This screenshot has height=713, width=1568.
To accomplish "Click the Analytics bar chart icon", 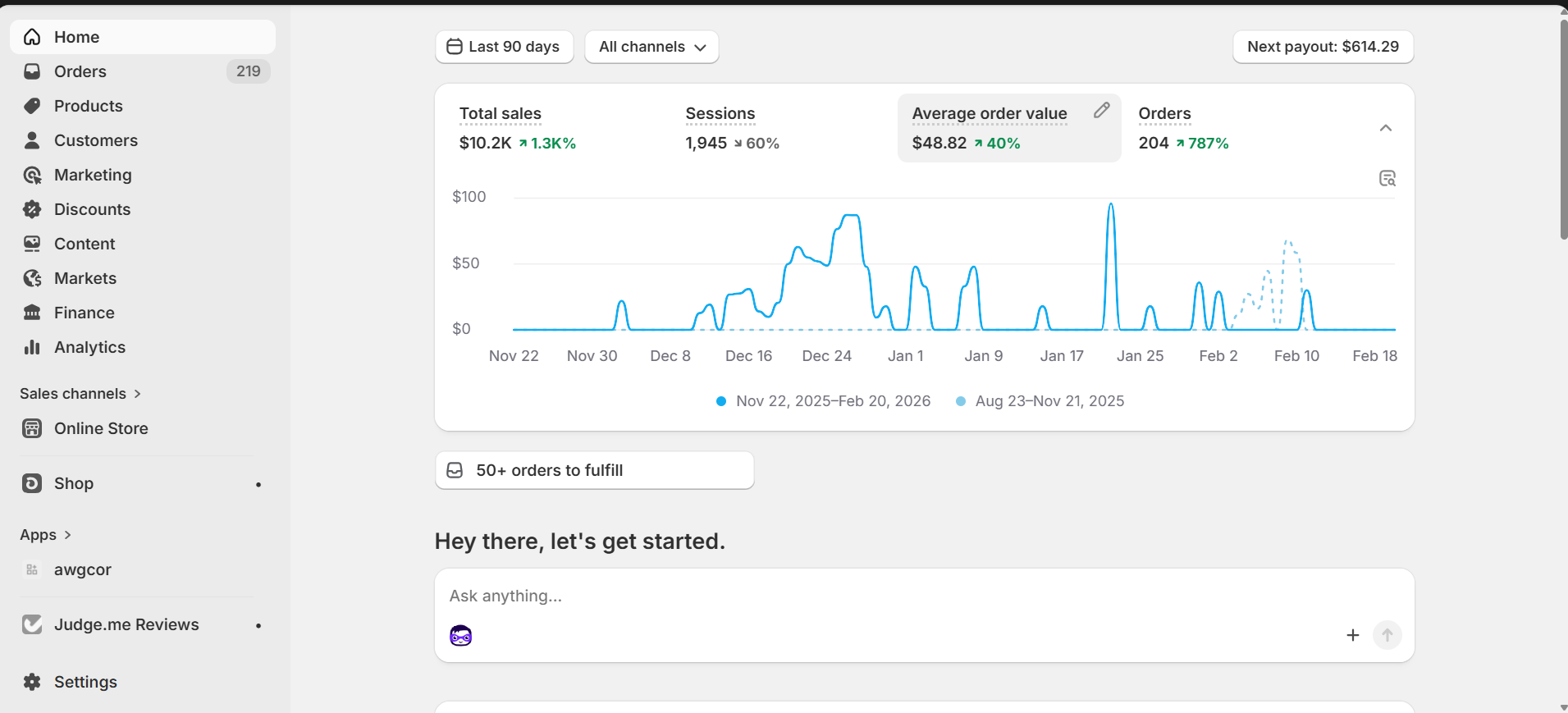I will click(32, 347).
